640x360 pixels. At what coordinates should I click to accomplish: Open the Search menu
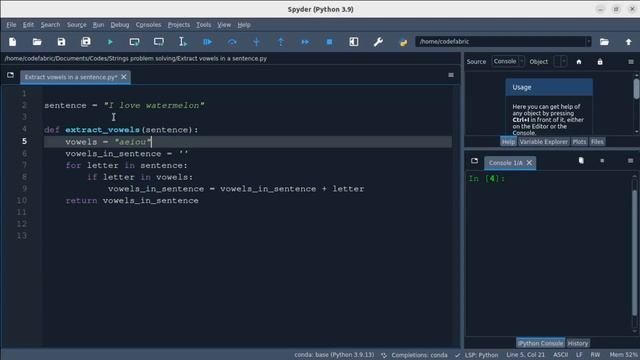[50, 25]
